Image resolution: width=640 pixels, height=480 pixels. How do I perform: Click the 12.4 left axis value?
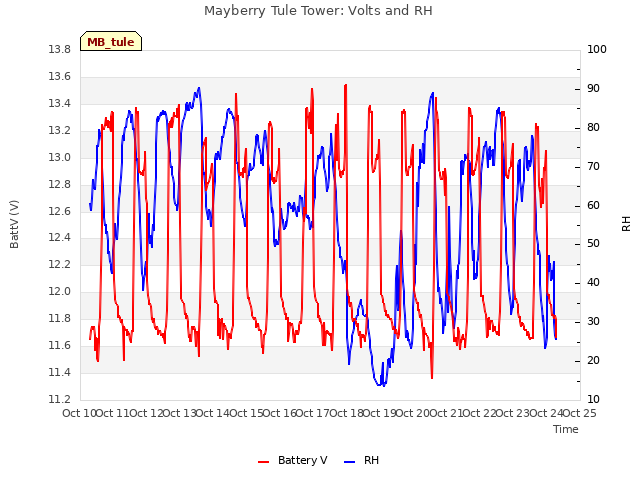click(x=60, y=238)
